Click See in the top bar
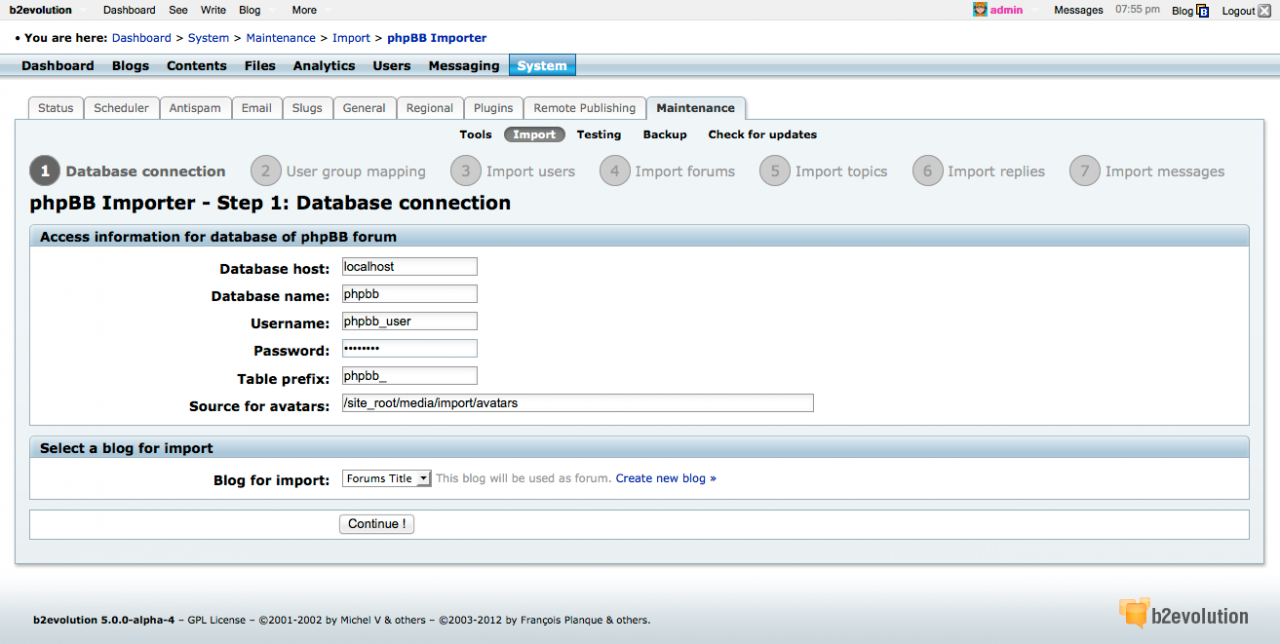This screenshot has width=1280, height=644. coord(178,10)
